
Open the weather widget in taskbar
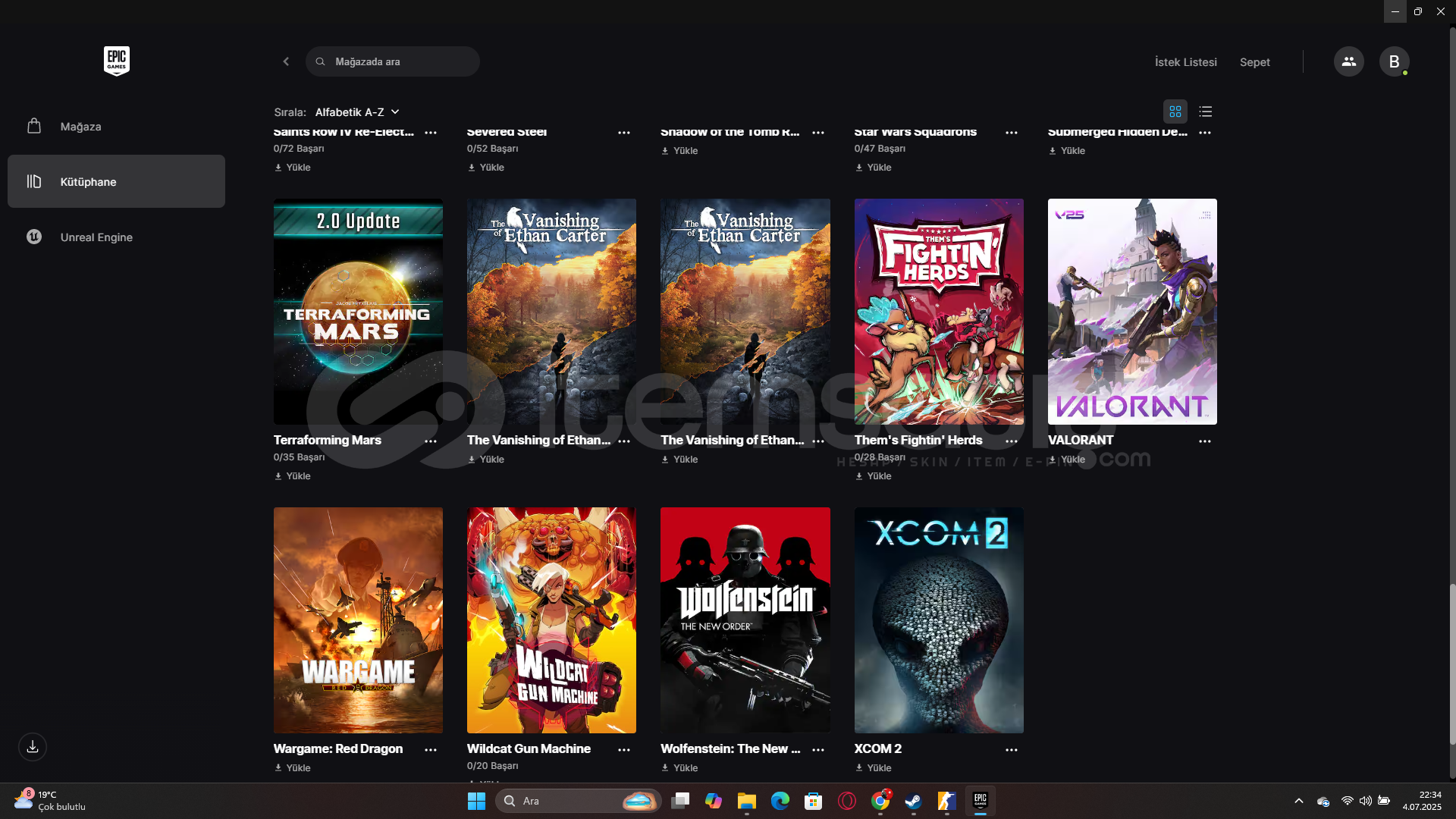51,801
